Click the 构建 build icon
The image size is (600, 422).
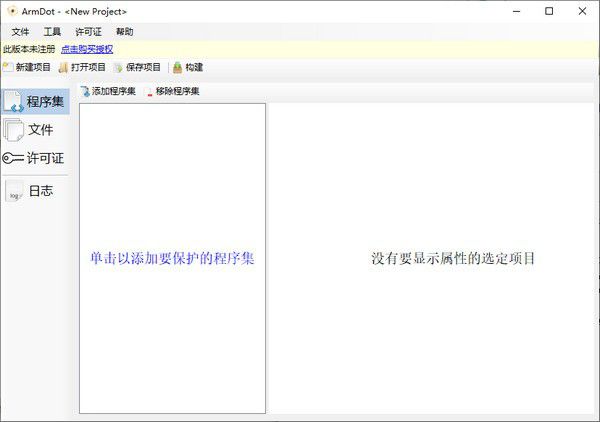(178, 67)
